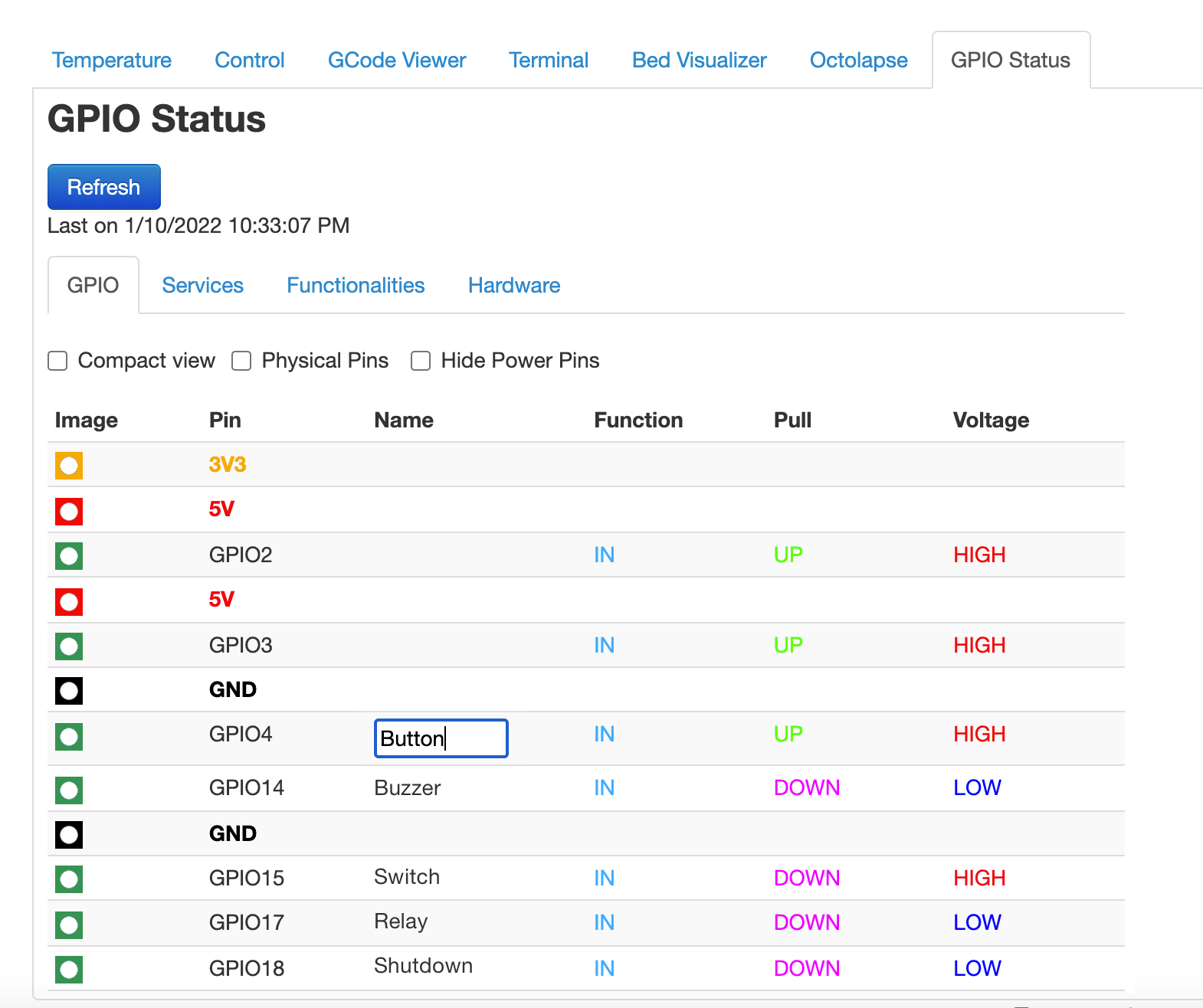Open the Services sub-tab
This screenshot has height=1008, width=1203.
pyautogui.click(x=203, y=285)
